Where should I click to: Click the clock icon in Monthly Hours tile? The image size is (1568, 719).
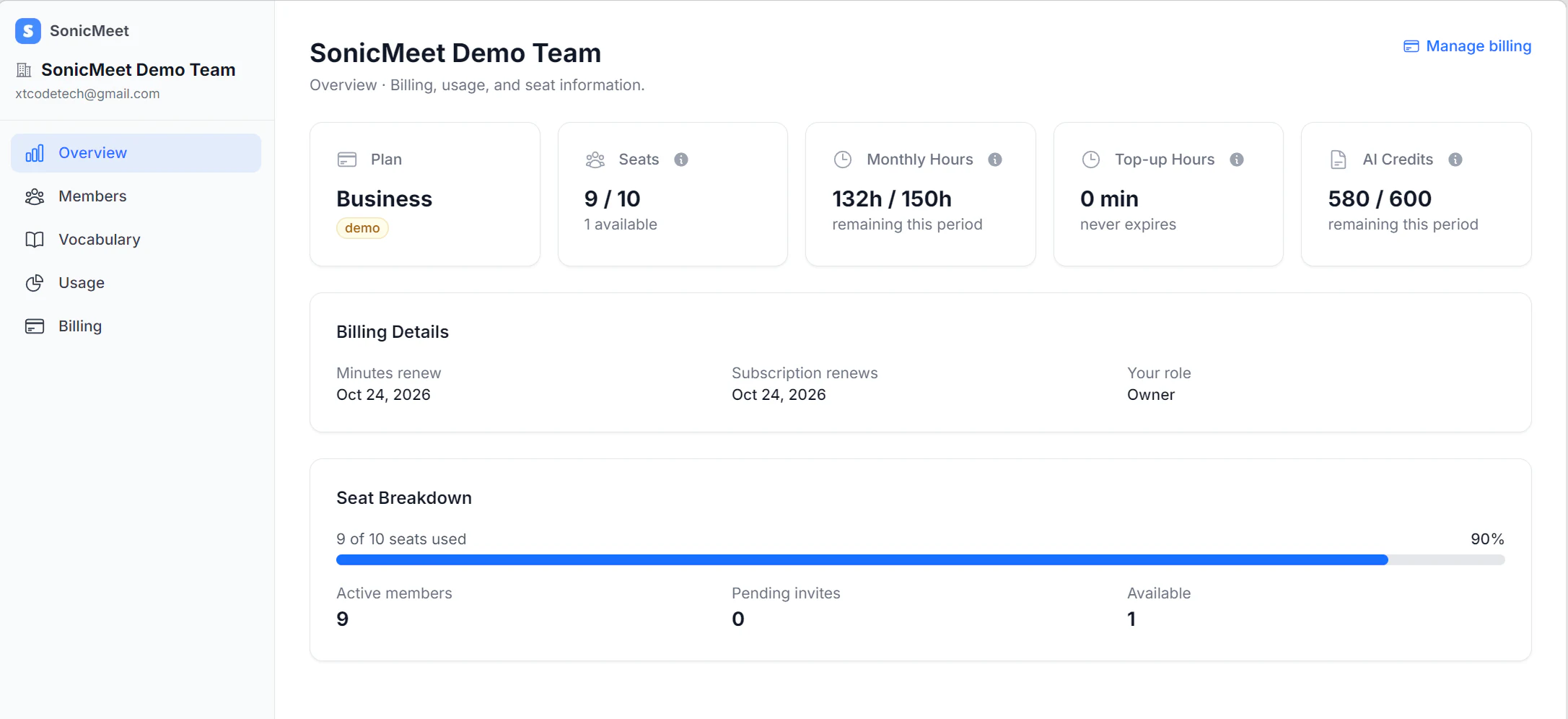tap(843, 160)
